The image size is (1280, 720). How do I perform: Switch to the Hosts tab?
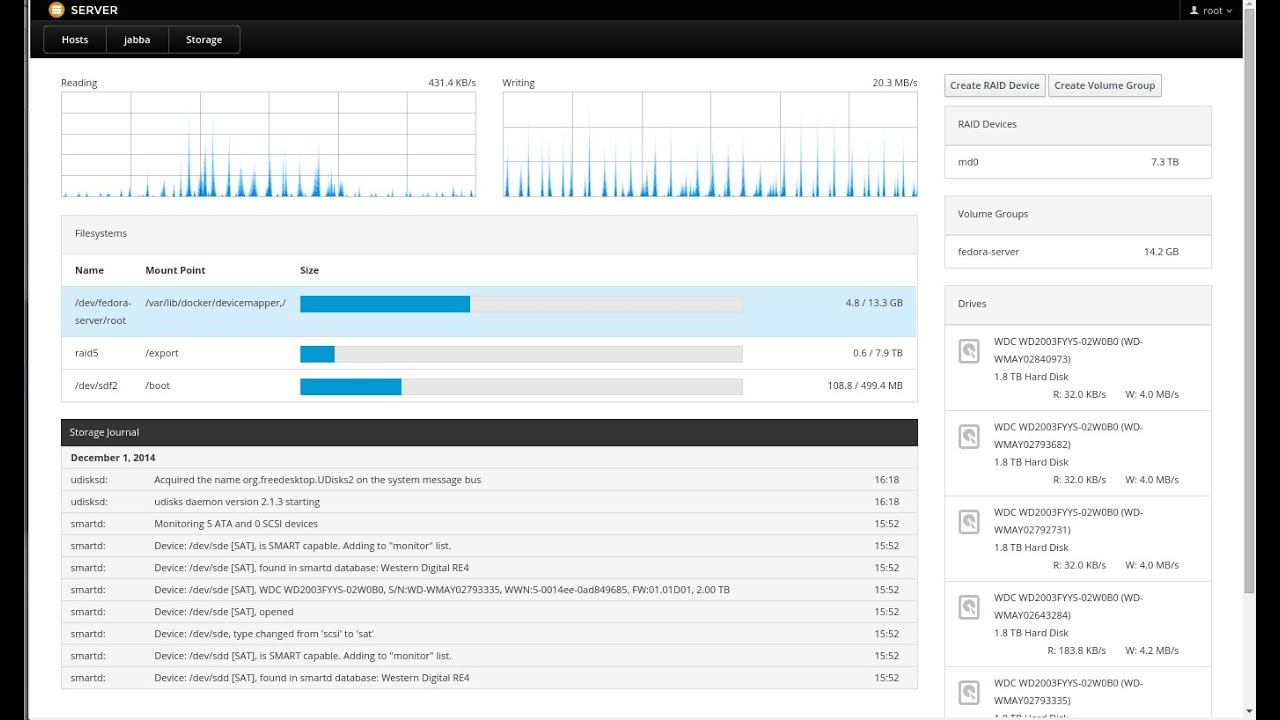tap(75, 40)
